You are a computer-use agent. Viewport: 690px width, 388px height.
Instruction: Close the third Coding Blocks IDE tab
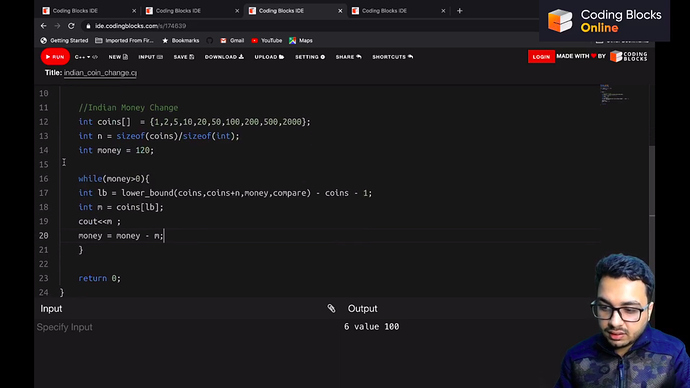pyautogui.click(x=340, y=11)
